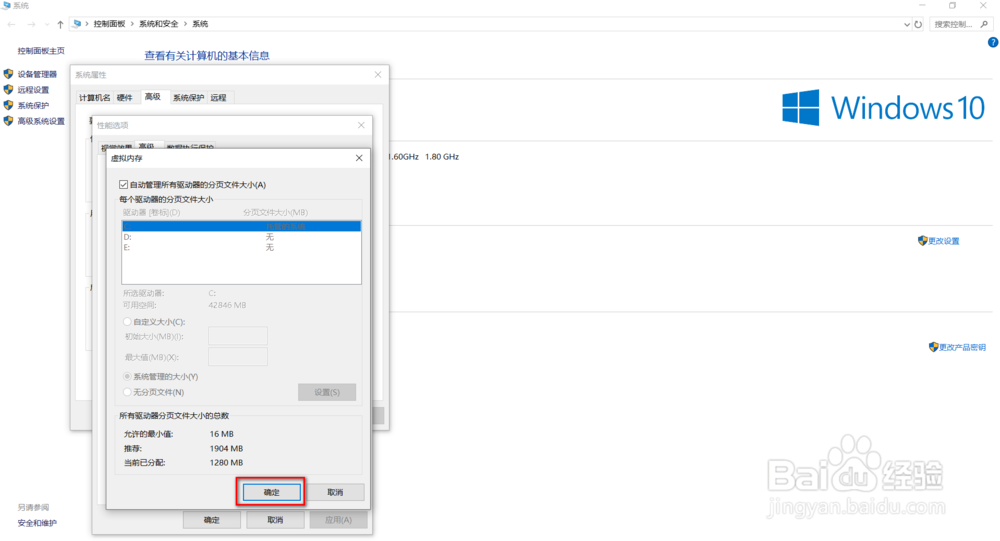Open 远程设置 sidebar link
The image size is (1000, 541).
coord(33,90)
